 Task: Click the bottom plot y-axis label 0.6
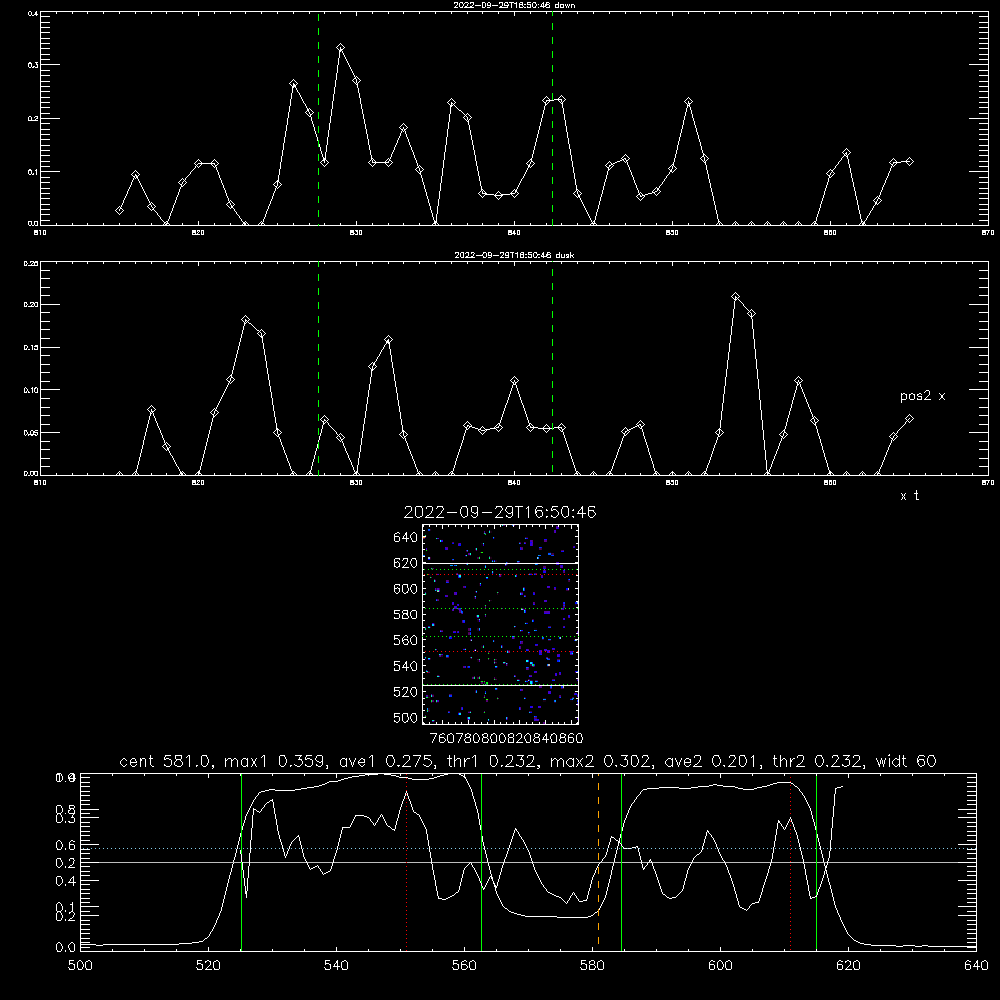pyautogui.click(x=66, y=846)
